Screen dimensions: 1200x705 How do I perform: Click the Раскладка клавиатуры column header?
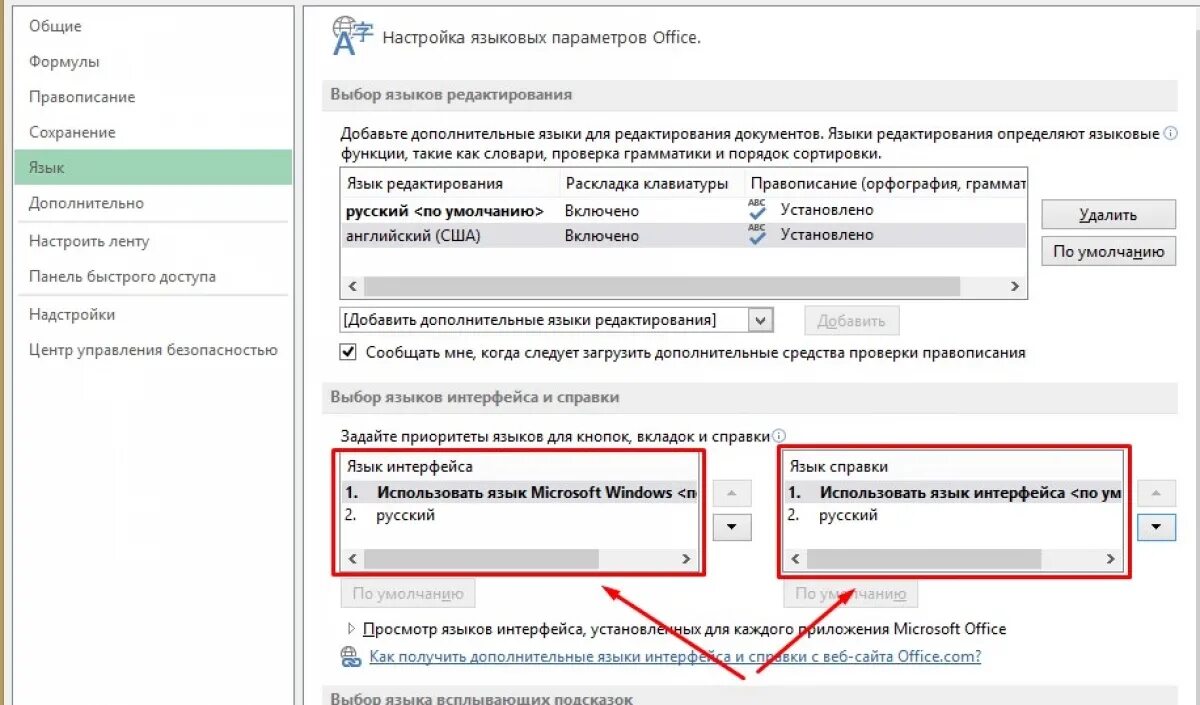(650, 184)
